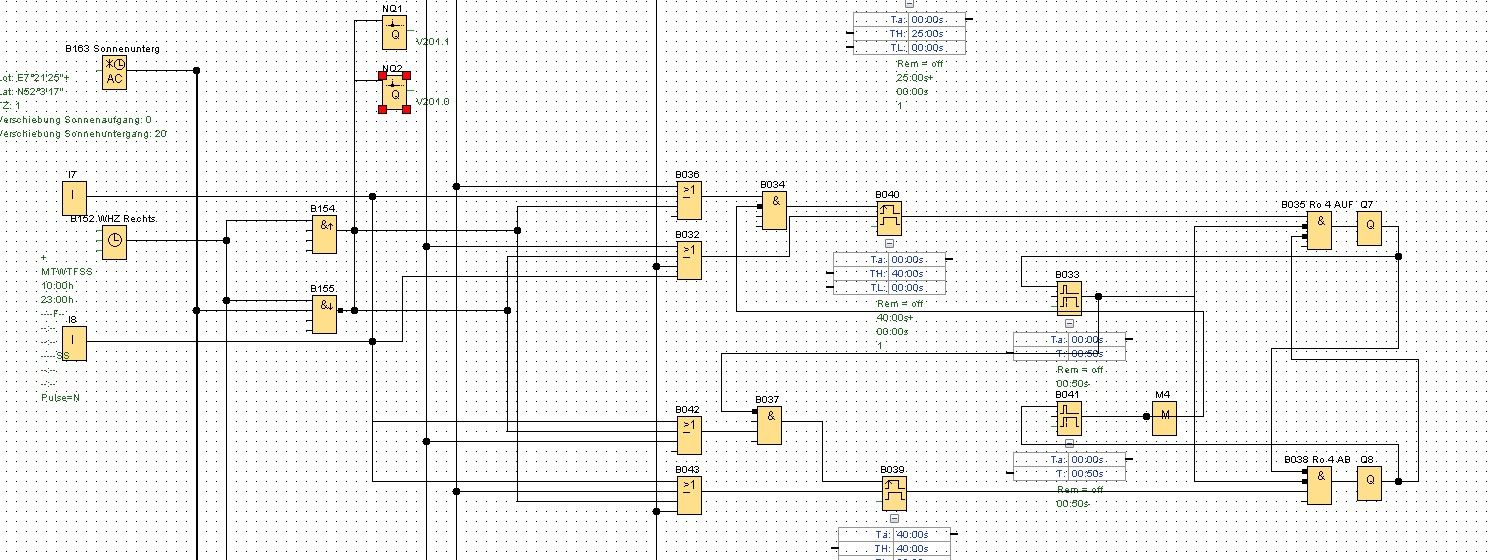Click the V201.1 label beside NQ1

(433, 42)
